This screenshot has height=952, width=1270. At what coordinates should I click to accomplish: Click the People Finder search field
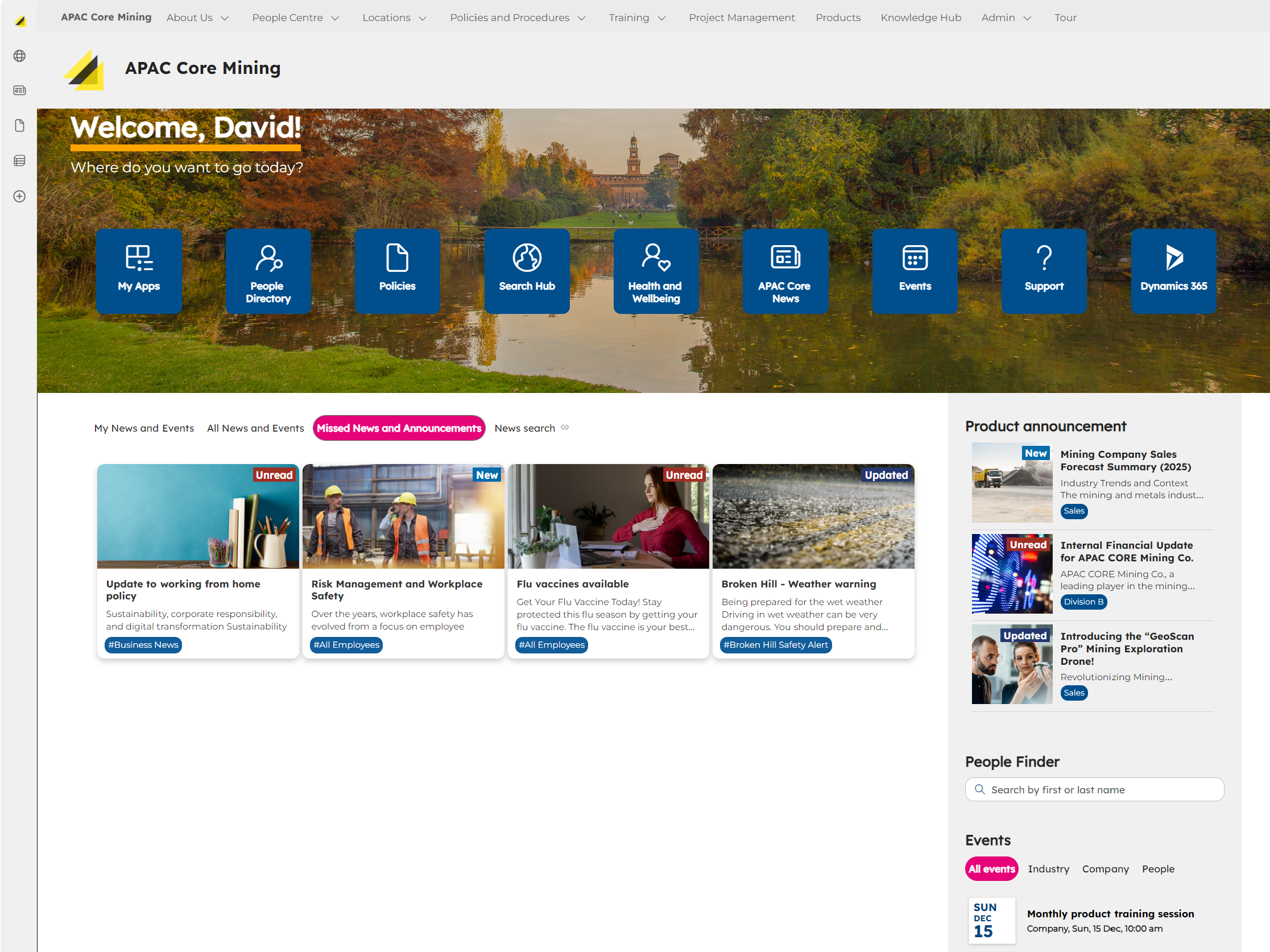pos(1094,789)
